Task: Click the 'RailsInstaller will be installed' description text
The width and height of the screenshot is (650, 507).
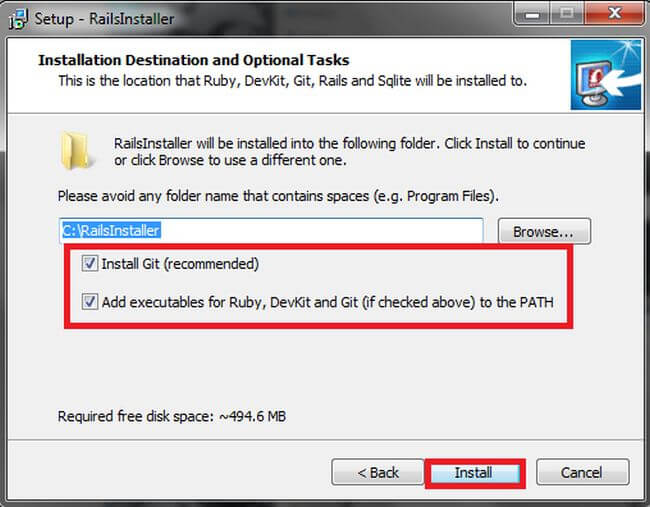Action: click(x=349, y=151)
